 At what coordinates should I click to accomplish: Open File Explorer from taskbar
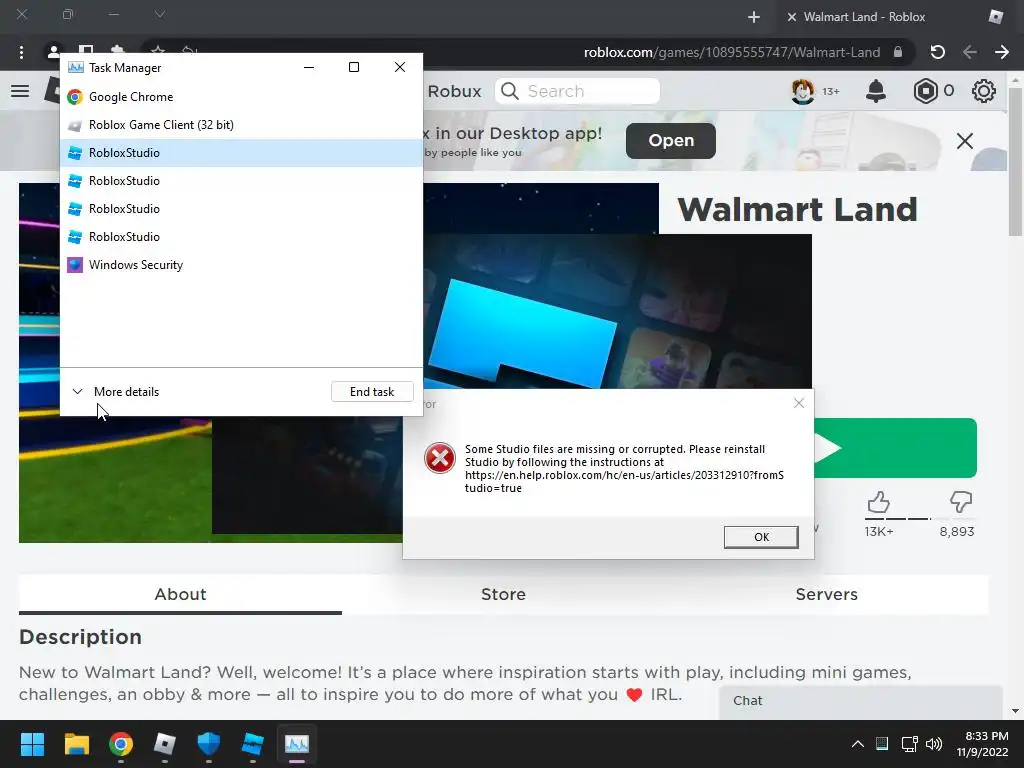[76, 744]
